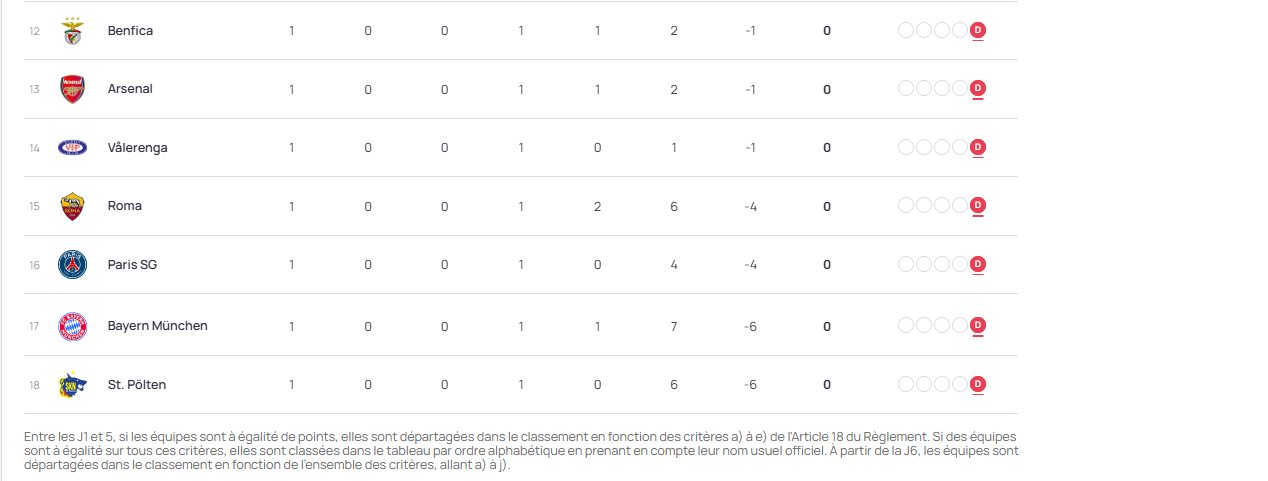This screenshot has width=1268, height=481.
Task: Click the Benfica club crest
Action: pos(72,31)
